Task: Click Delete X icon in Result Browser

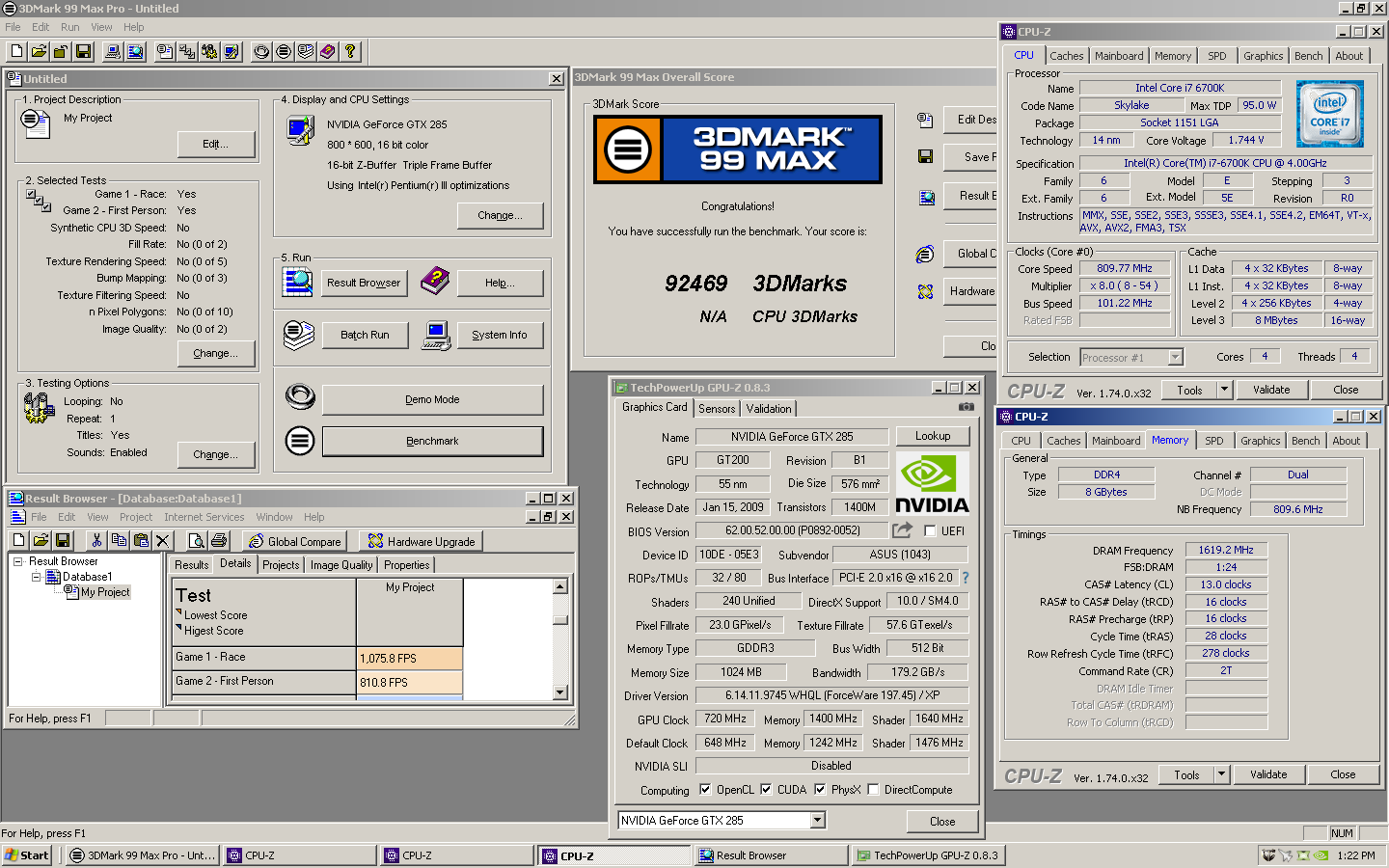Action: pyautogui.click(x=163, y=540)
